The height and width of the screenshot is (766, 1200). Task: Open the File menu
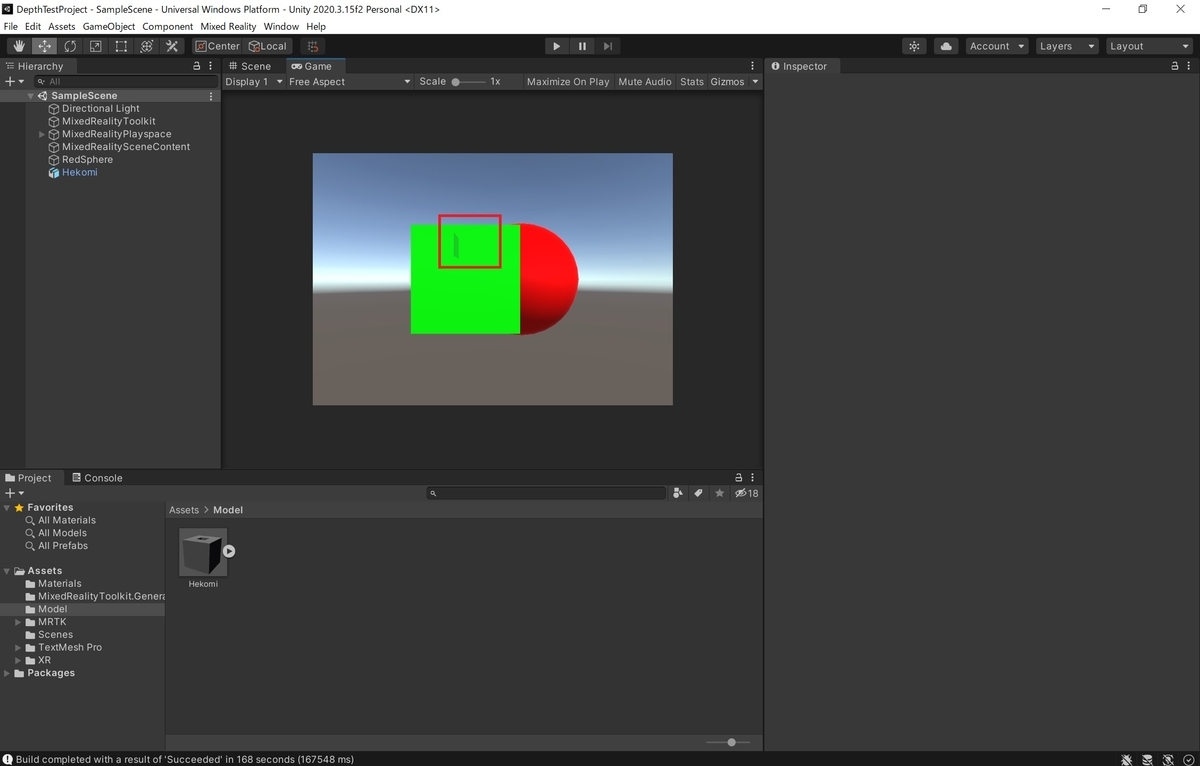11,26
